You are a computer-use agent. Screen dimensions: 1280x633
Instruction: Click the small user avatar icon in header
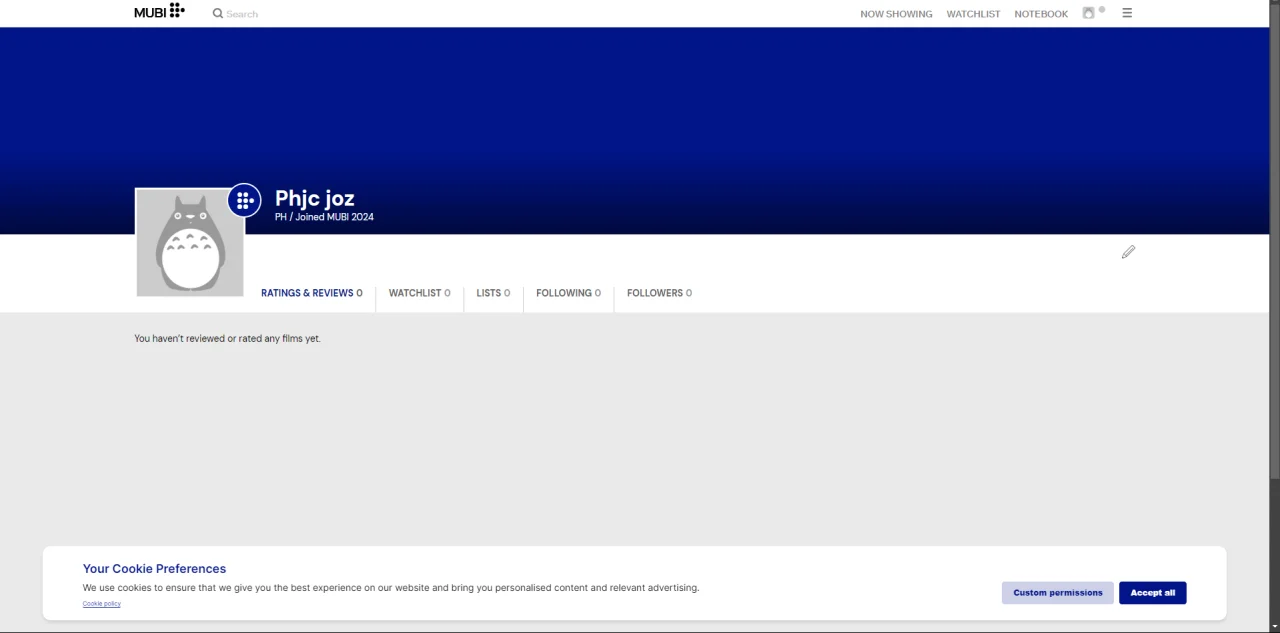click(1089, 13)
